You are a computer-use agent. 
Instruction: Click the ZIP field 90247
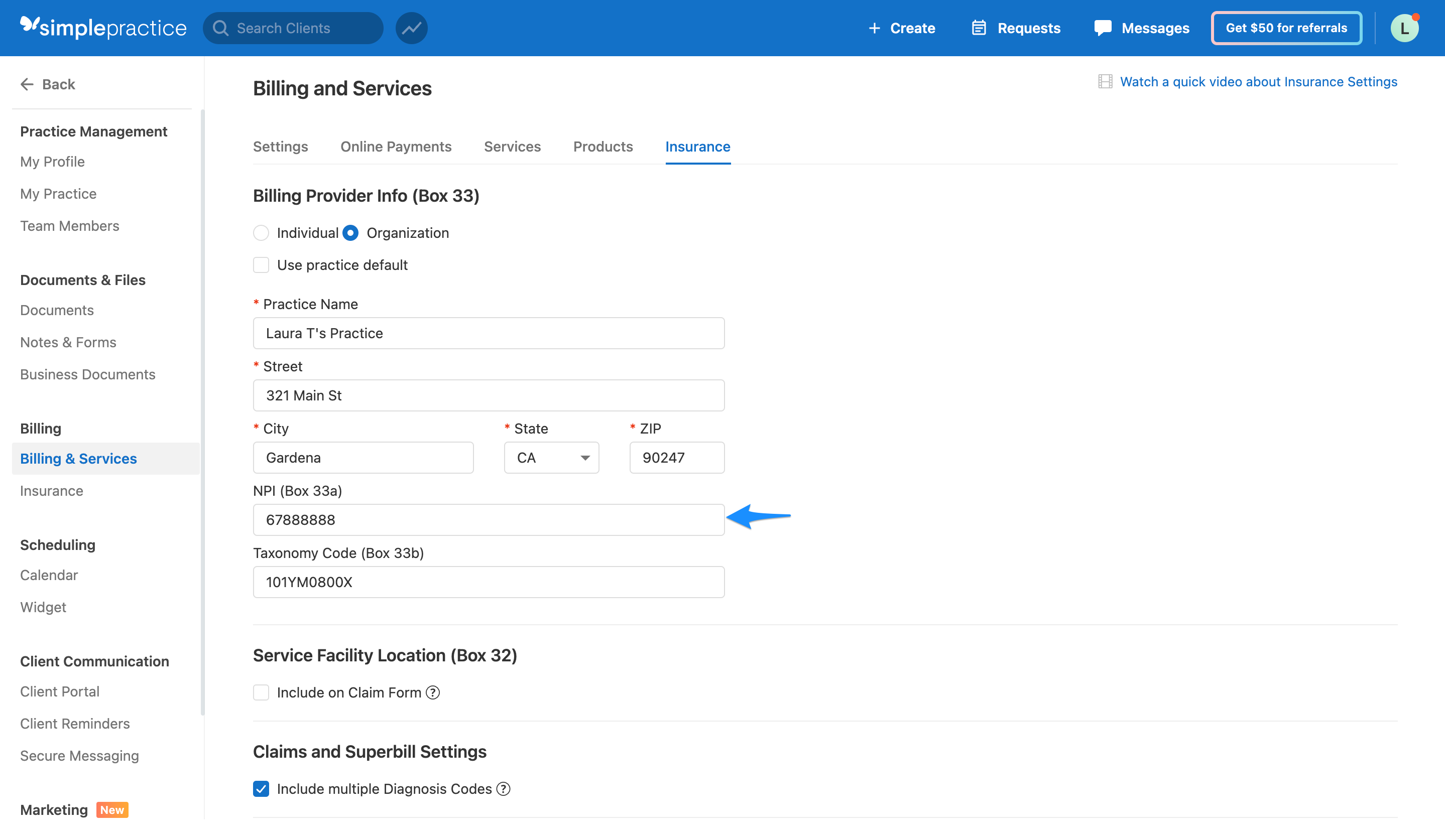click(677, 457)
